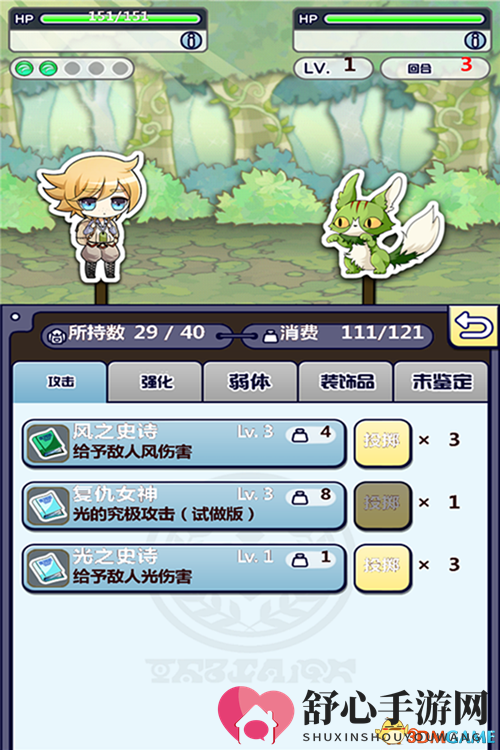500x750 pixels.
Task: Select the 光之史诗 book icon
Action: [x=47, y=569]
